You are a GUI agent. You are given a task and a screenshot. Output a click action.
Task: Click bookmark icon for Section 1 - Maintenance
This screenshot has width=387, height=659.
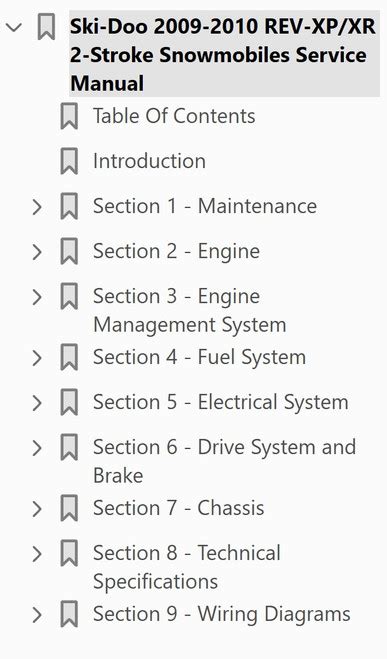pyautogui.click(x=69, y=206)
